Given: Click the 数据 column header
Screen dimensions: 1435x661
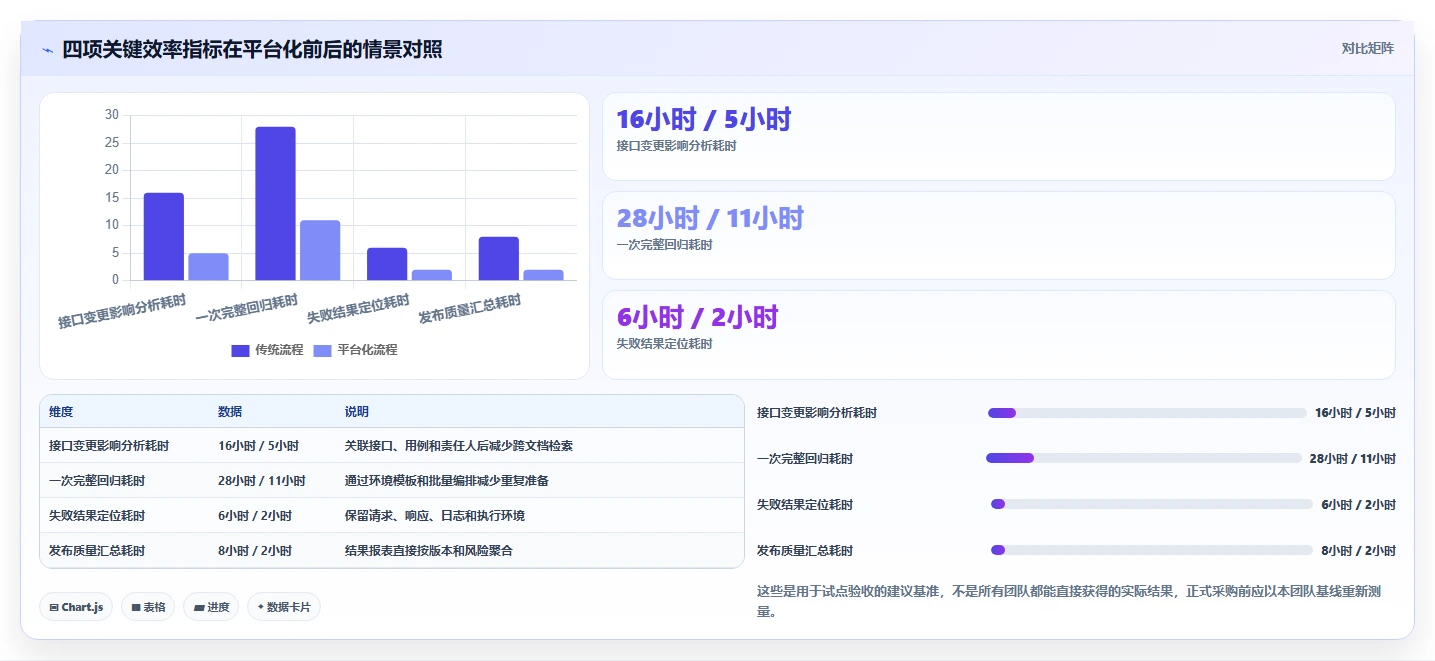Looking at the screenshot, I should (x=230, y=412).
